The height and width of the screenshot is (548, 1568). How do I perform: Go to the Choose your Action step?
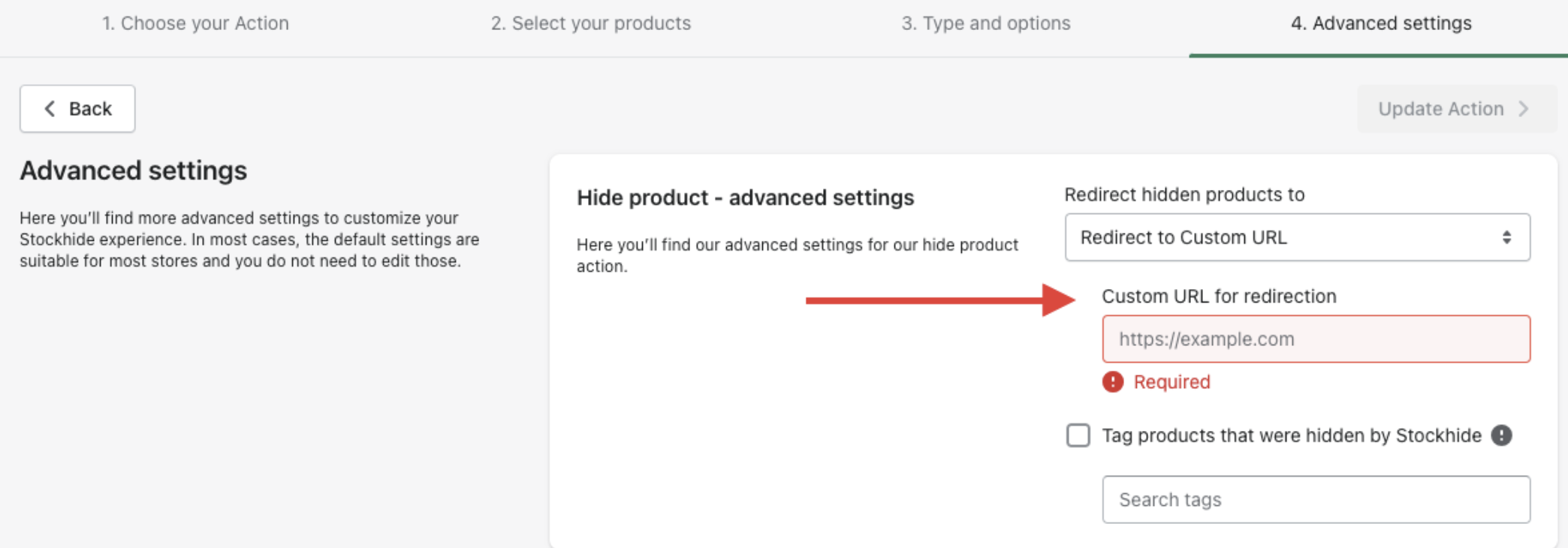pos(195,23)
